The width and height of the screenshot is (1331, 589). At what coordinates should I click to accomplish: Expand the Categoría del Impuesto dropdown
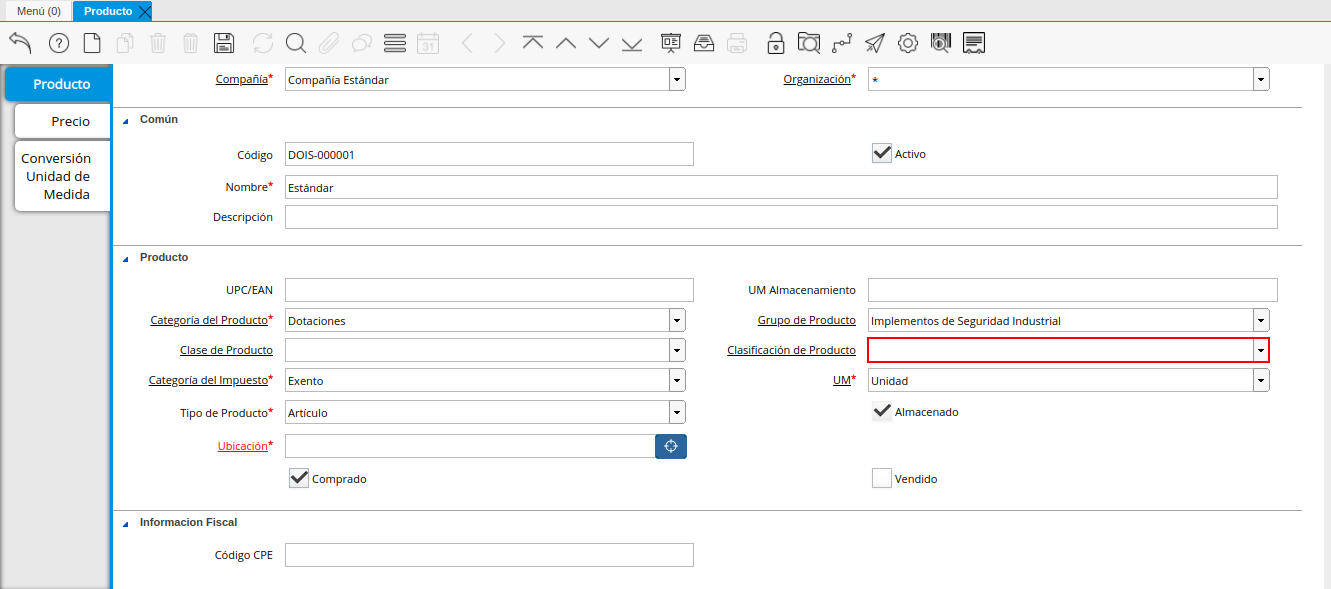(677, 381)
